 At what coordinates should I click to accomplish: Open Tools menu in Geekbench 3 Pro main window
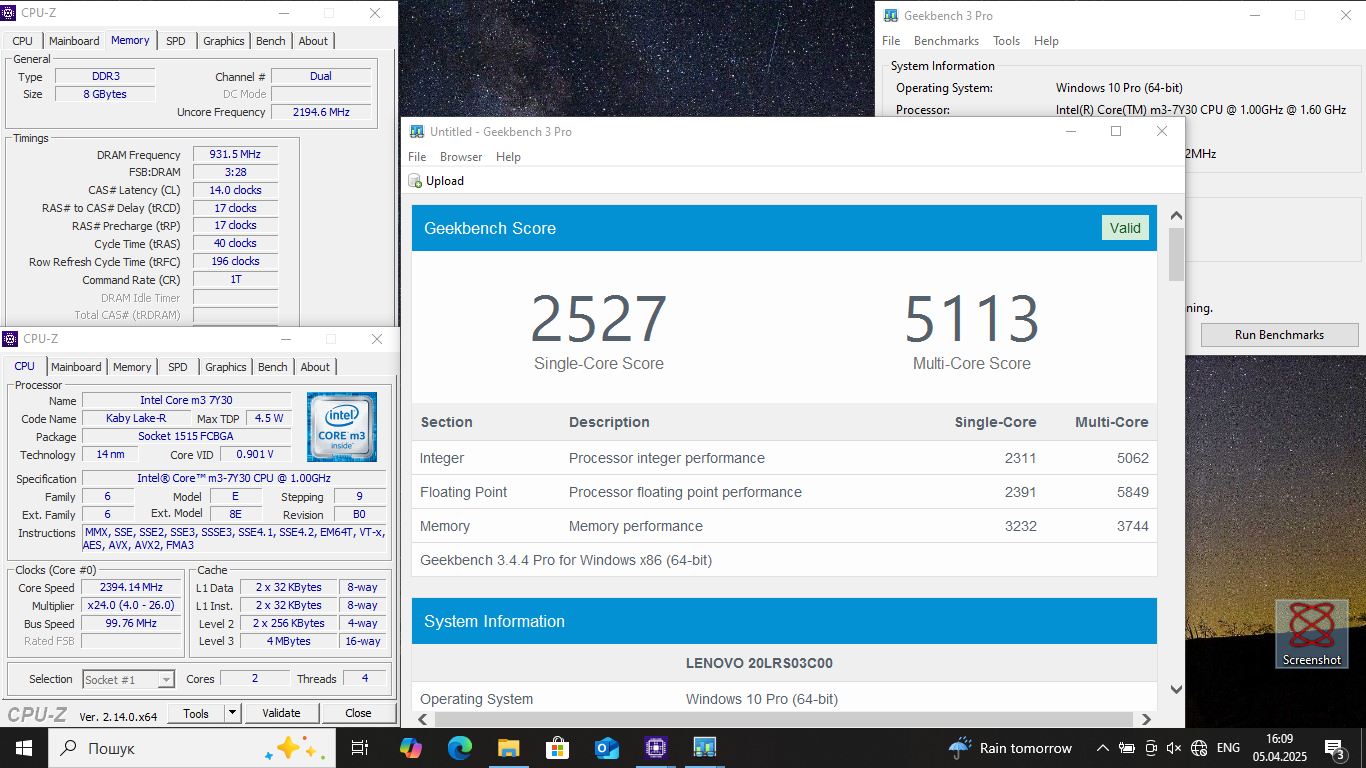coord(1006,41)
